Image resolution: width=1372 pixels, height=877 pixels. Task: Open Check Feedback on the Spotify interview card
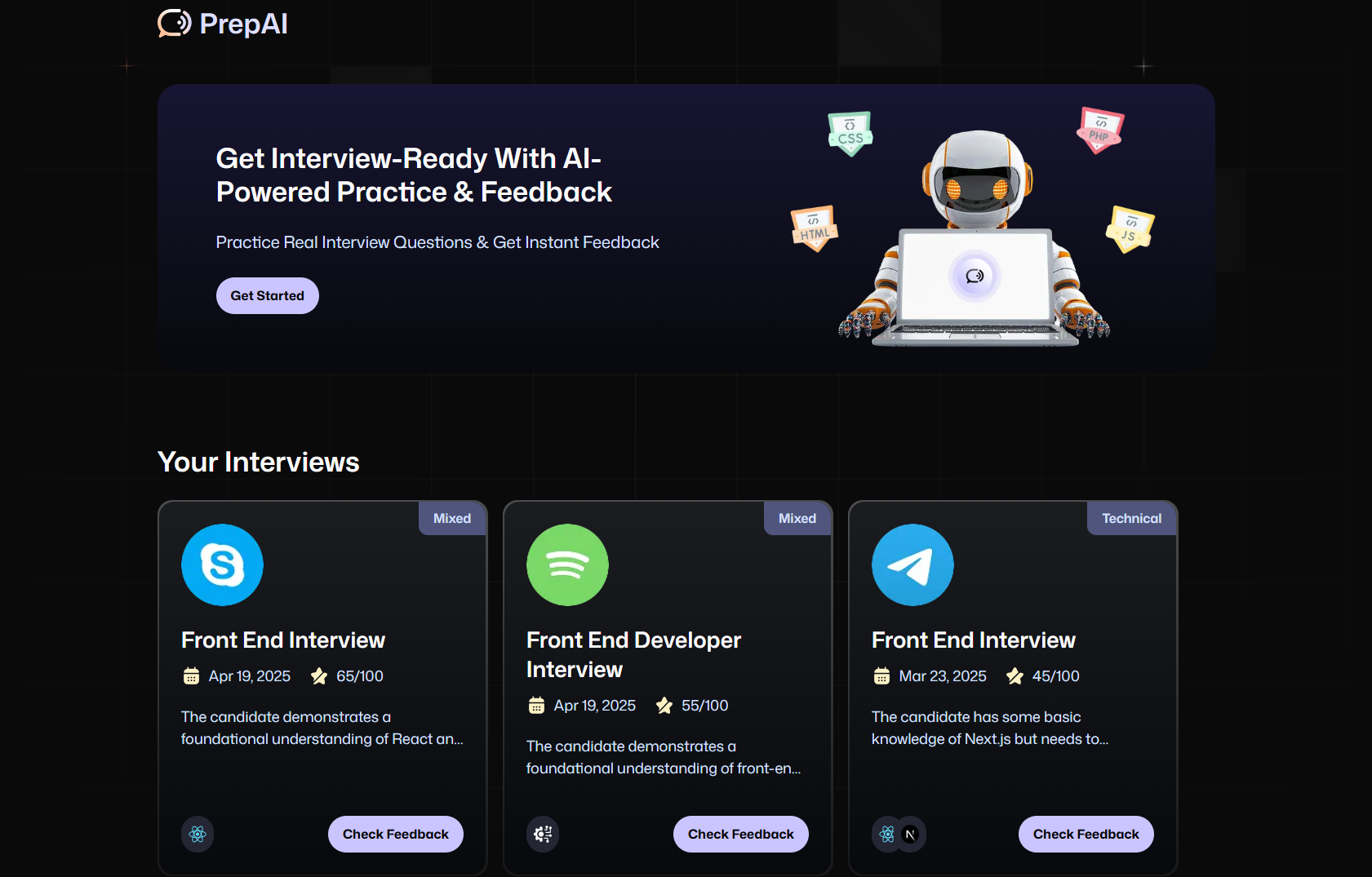740,834
